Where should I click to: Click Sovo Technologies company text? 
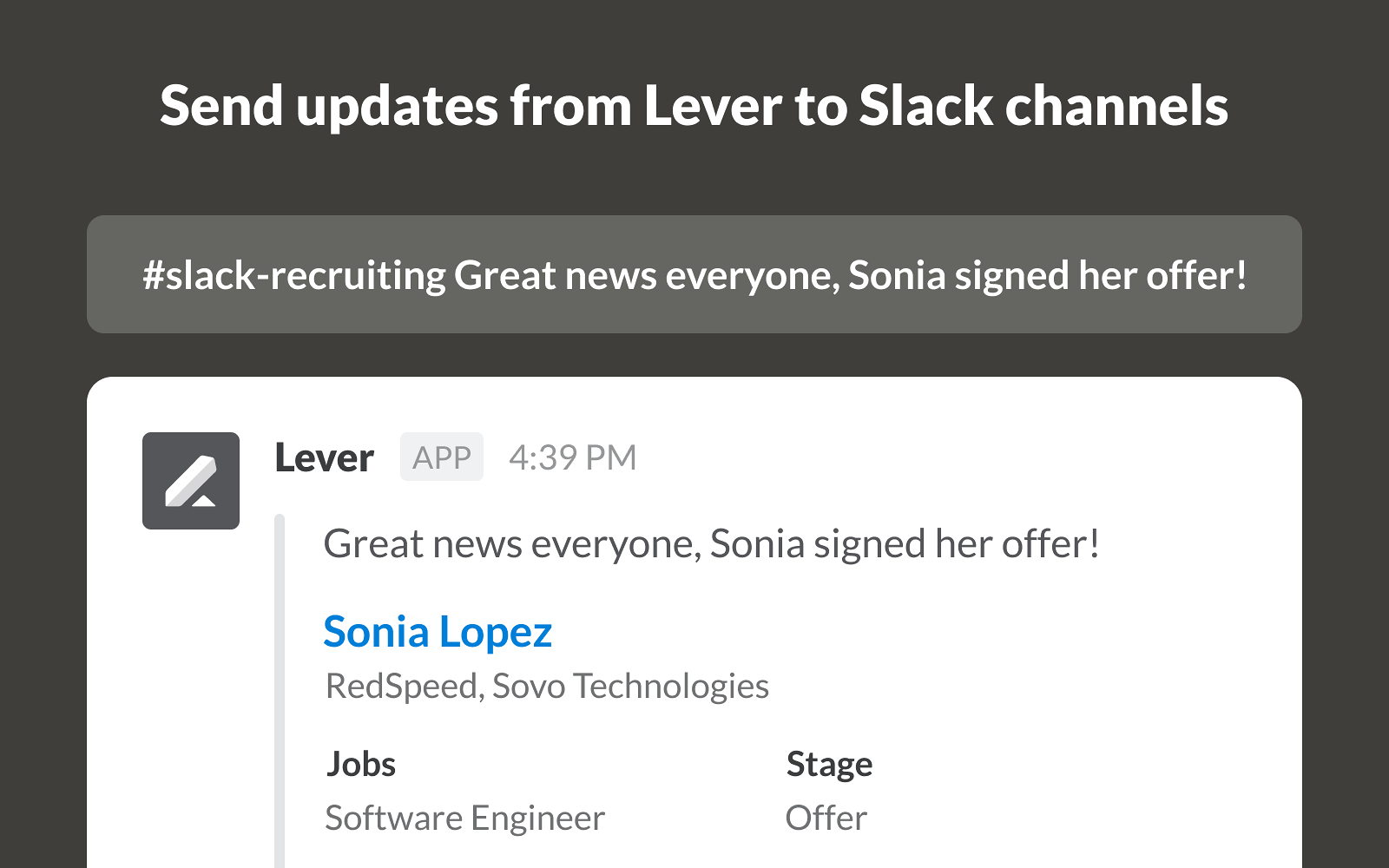coord(630,686)
